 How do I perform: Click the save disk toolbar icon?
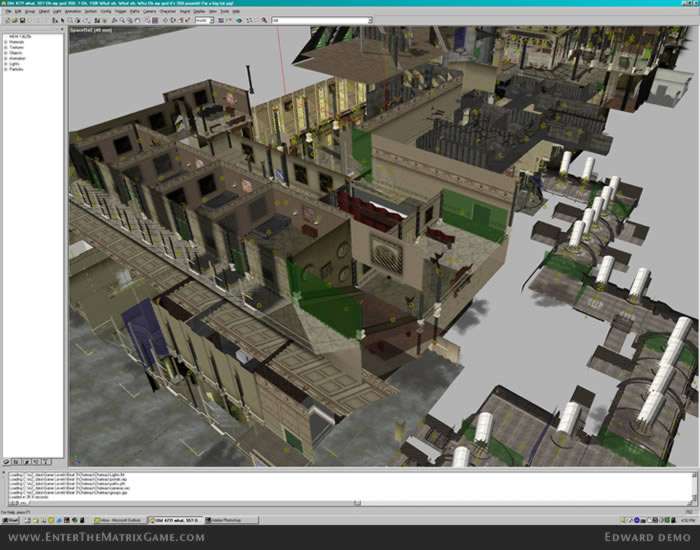[x=22, y=21]
